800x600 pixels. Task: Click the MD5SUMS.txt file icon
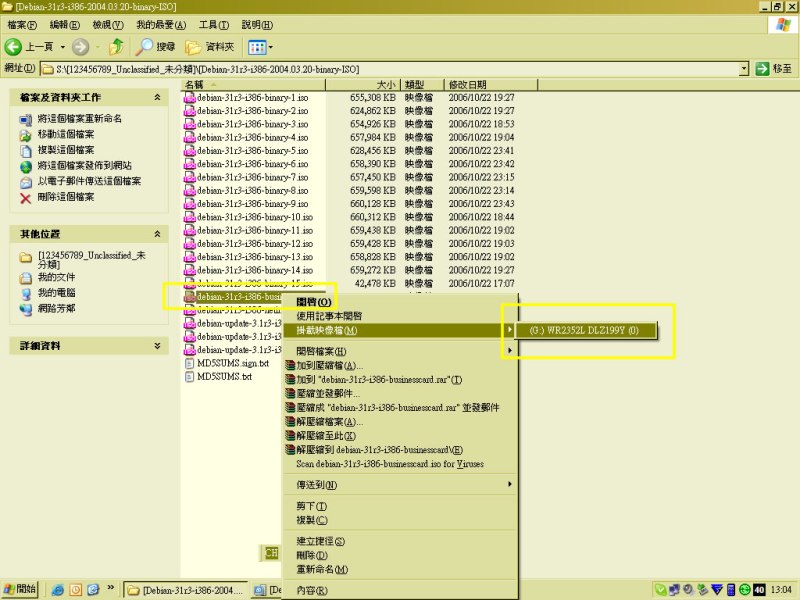coord(189,377)
